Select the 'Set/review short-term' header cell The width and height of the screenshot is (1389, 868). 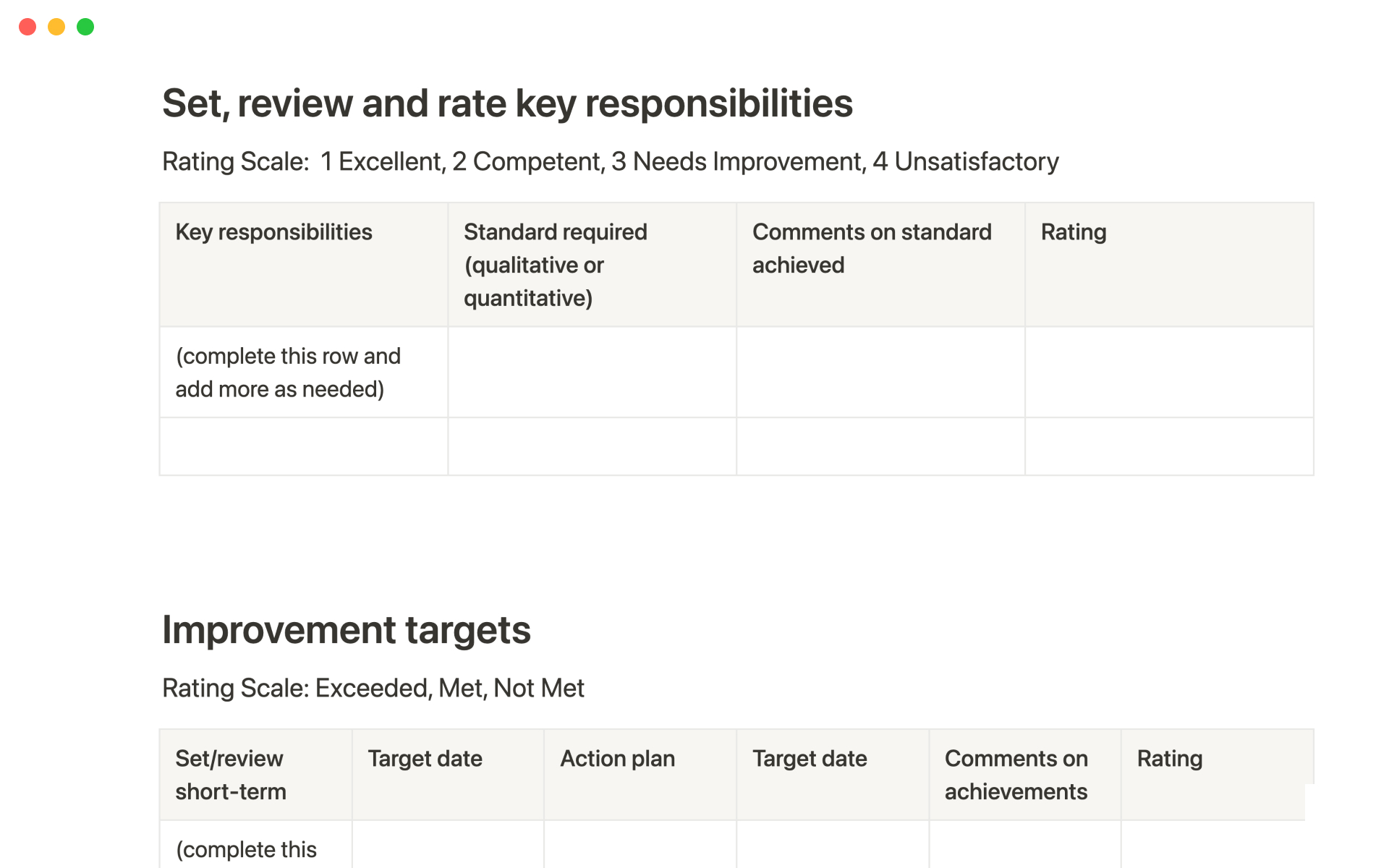click(255, 775)
